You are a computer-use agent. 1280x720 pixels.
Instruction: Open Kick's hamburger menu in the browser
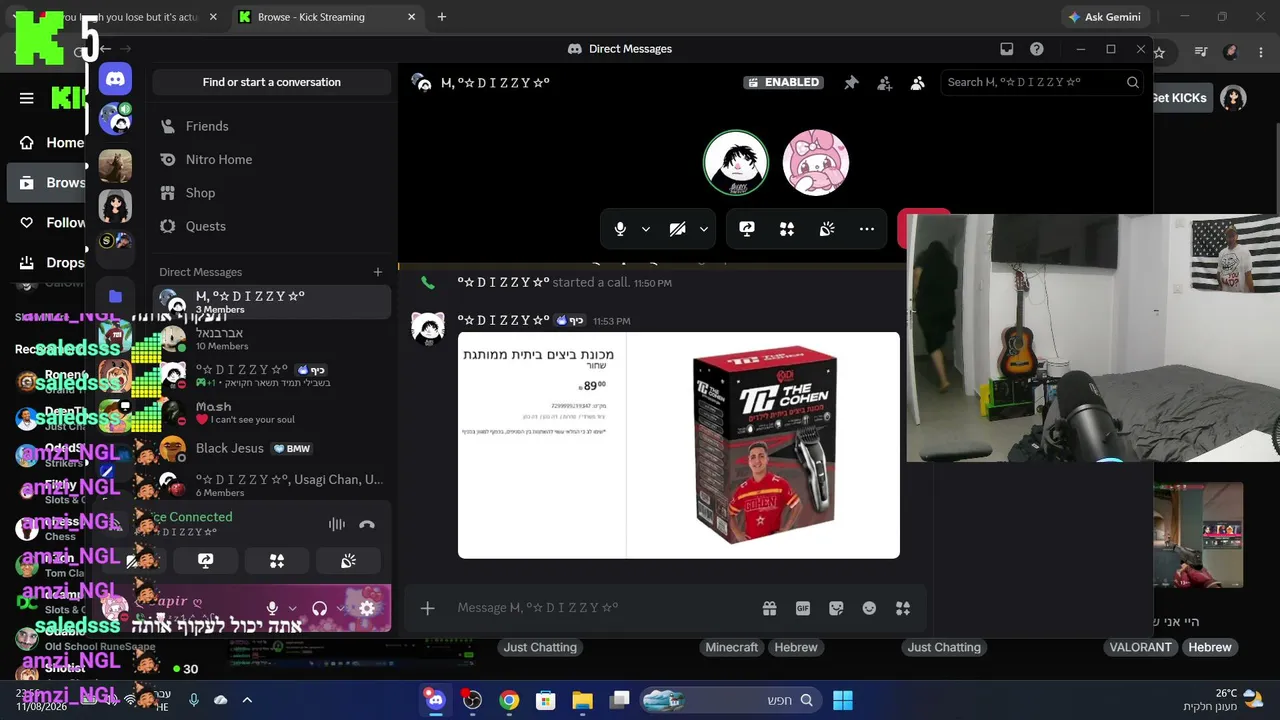pos(27,98)
